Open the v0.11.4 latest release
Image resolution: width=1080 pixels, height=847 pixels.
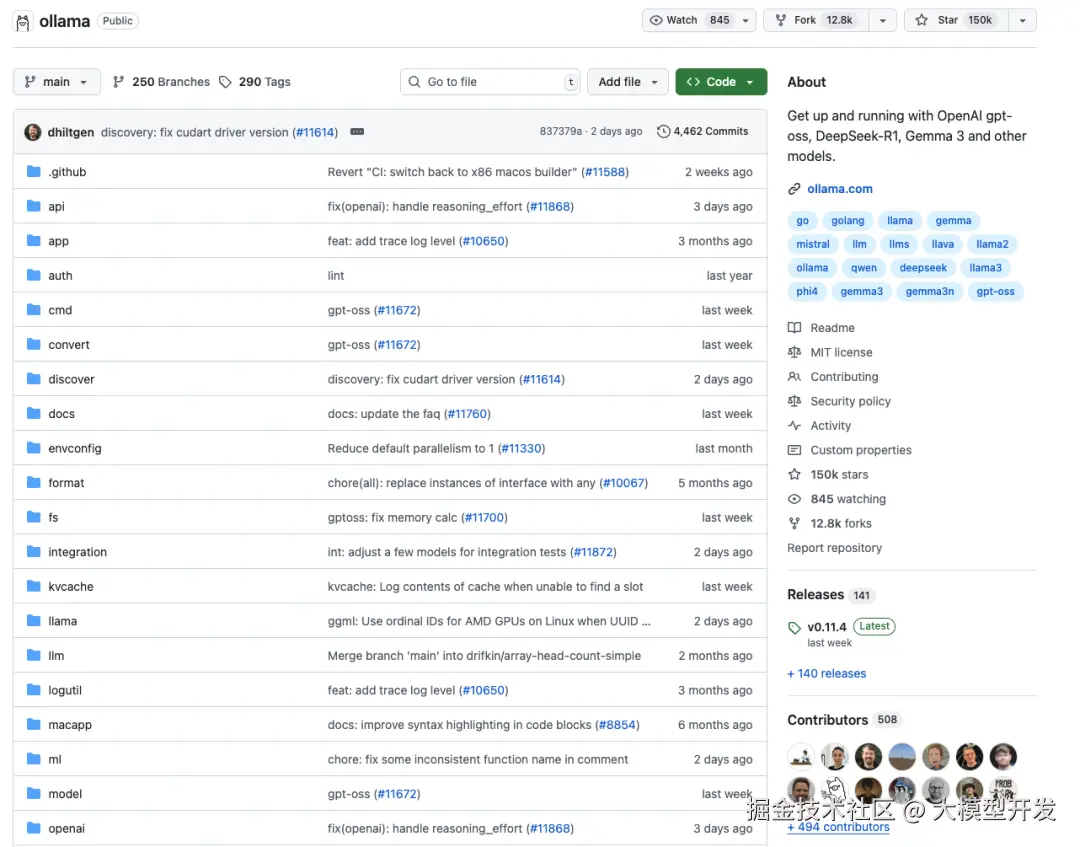point(827,627)
